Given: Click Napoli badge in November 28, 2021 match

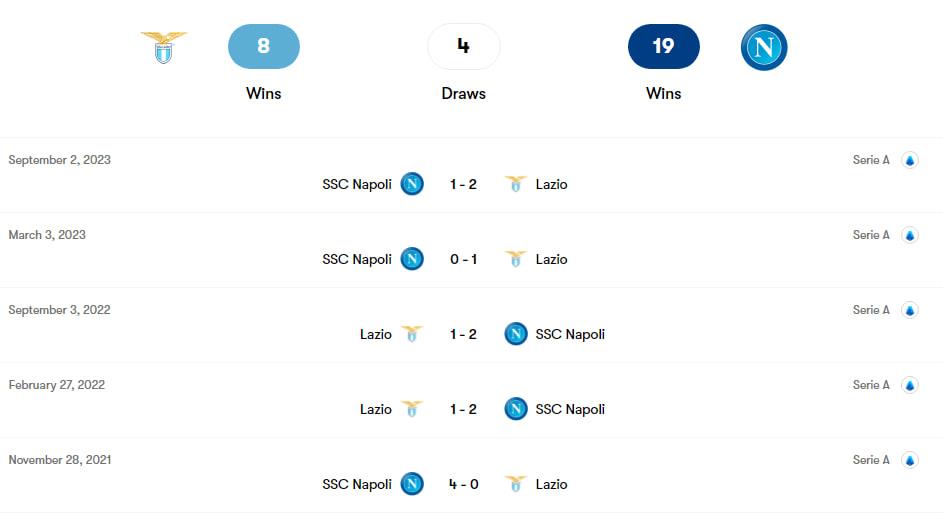Looking at the screenshot, I should (412, 484).
